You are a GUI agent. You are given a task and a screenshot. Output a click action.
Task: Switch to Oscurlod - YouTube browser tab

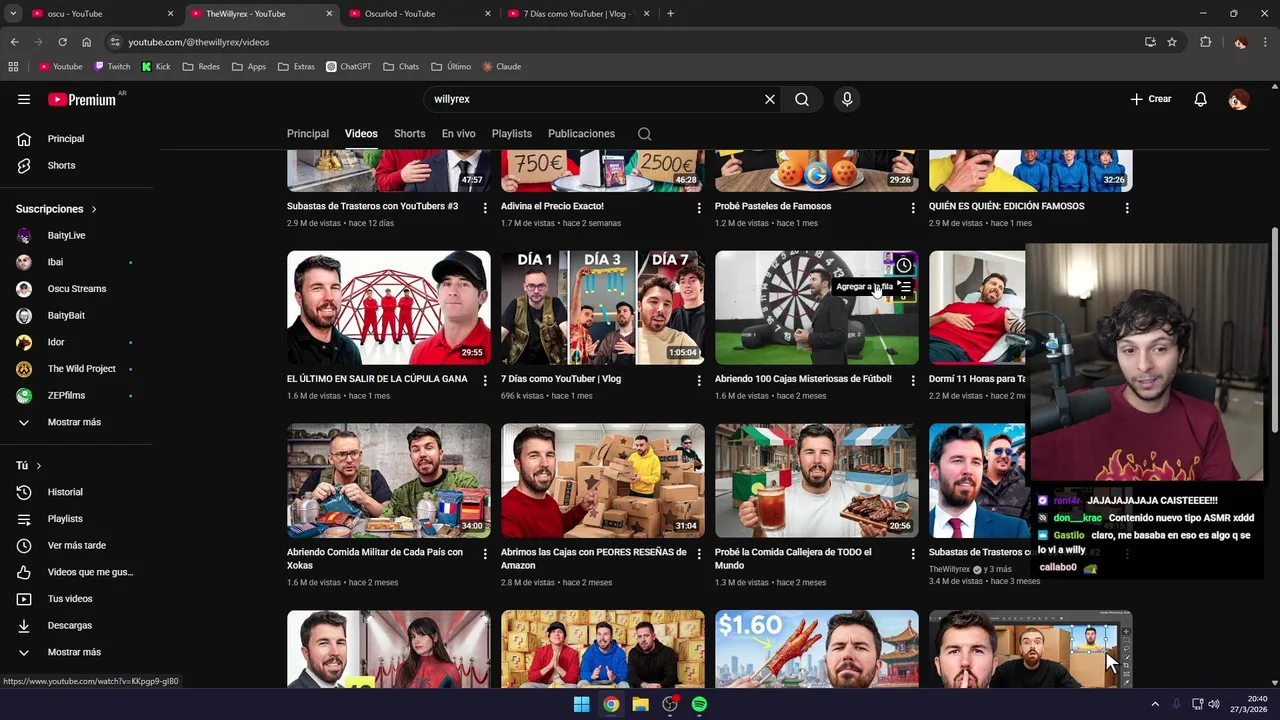click(x=421, y=14)
